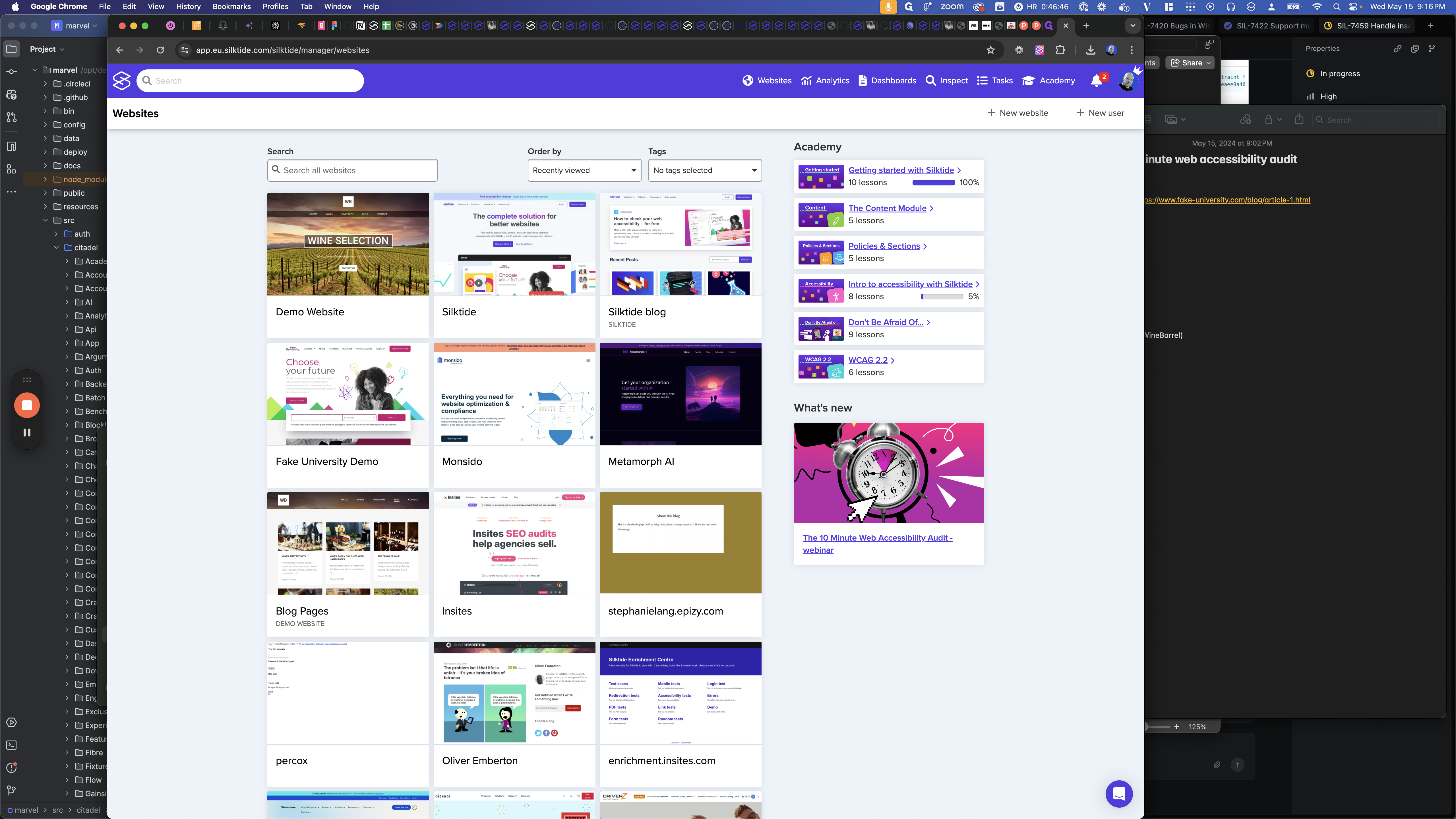
Task: Open the Oliver Emberton website card
Action: 514,714
